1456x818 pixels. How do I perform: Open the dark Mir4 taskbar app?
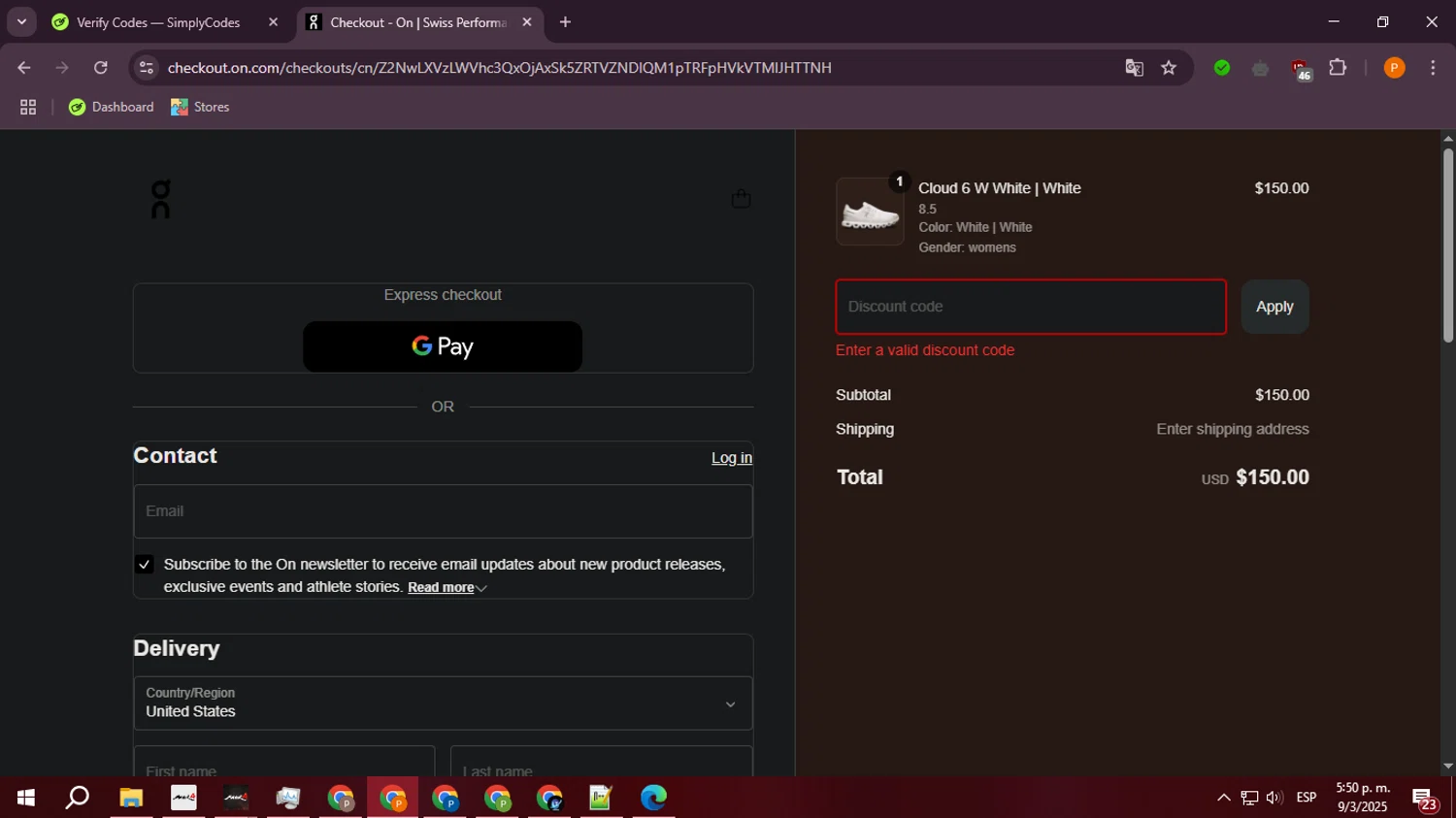(x=236, y=798)
